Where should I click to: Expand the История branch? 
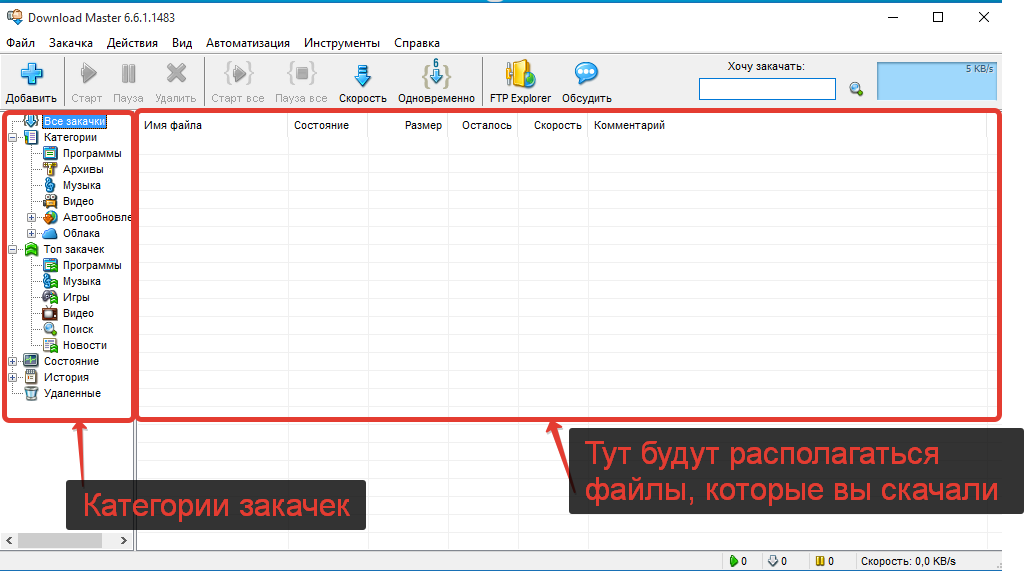(x=12, y=377)
